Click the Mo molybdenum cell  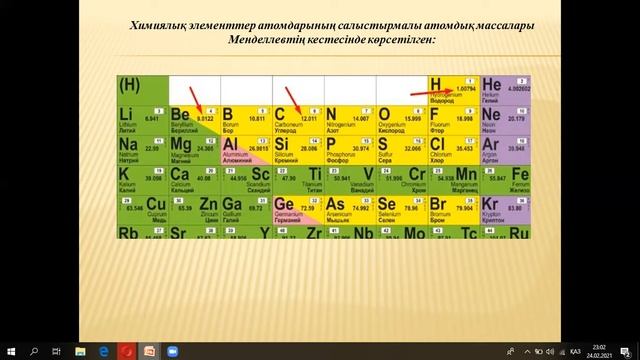point(402,232)
